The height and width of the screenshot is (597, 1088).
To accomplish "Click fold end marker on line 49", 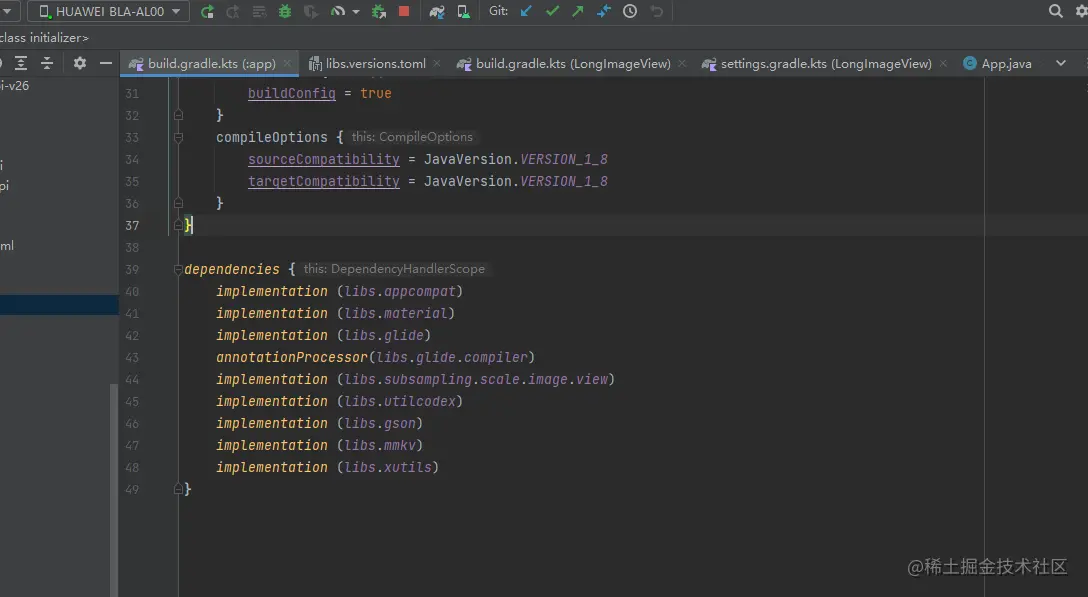I will click(x=178, y=489).
